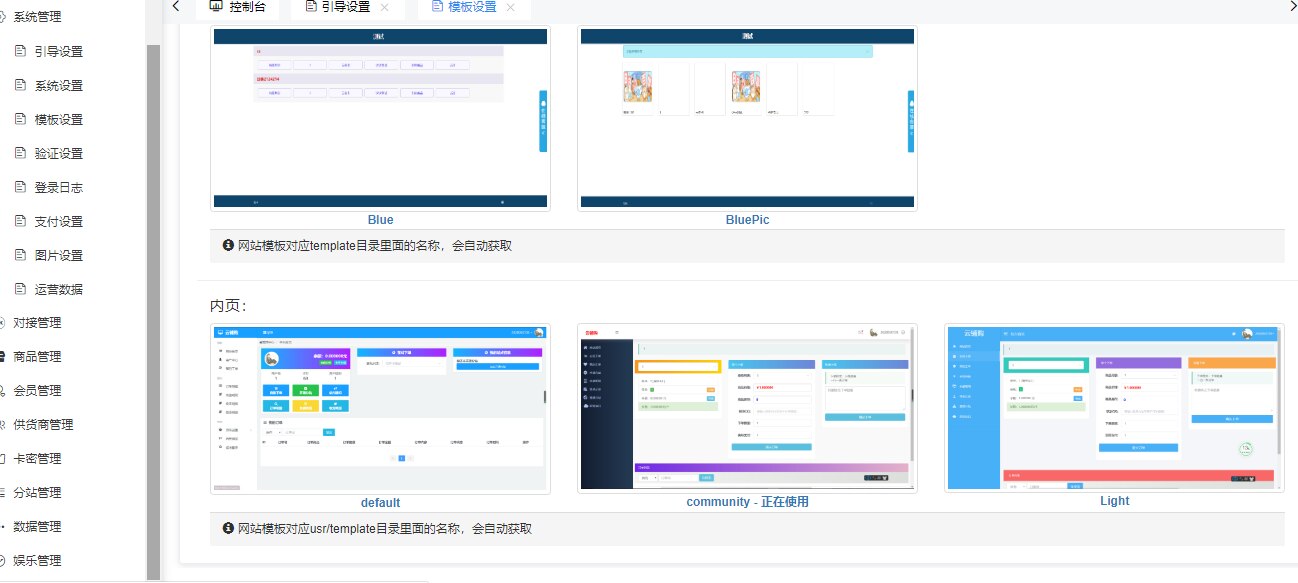This screenshot has height=583, width=1298.
Task: Select the Light template link
Action: coord(1114,501)
